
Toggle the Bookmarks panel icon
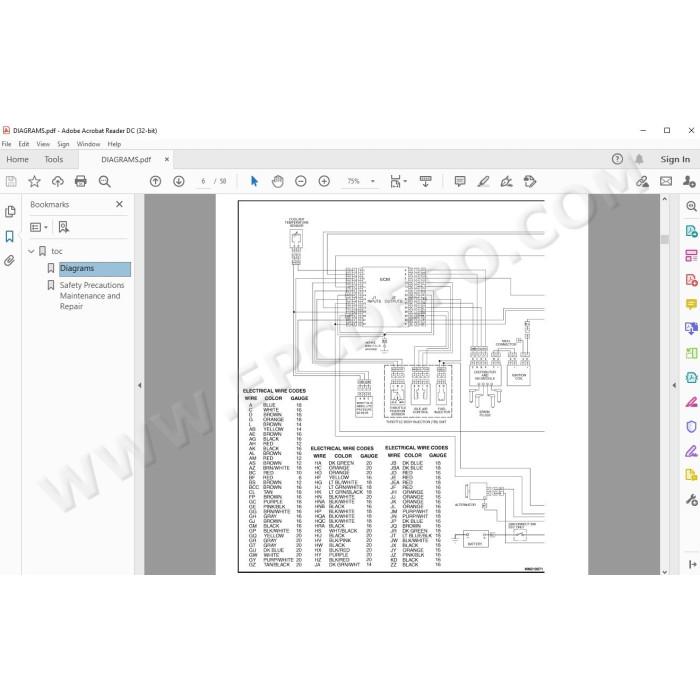(x=10, y=236)
